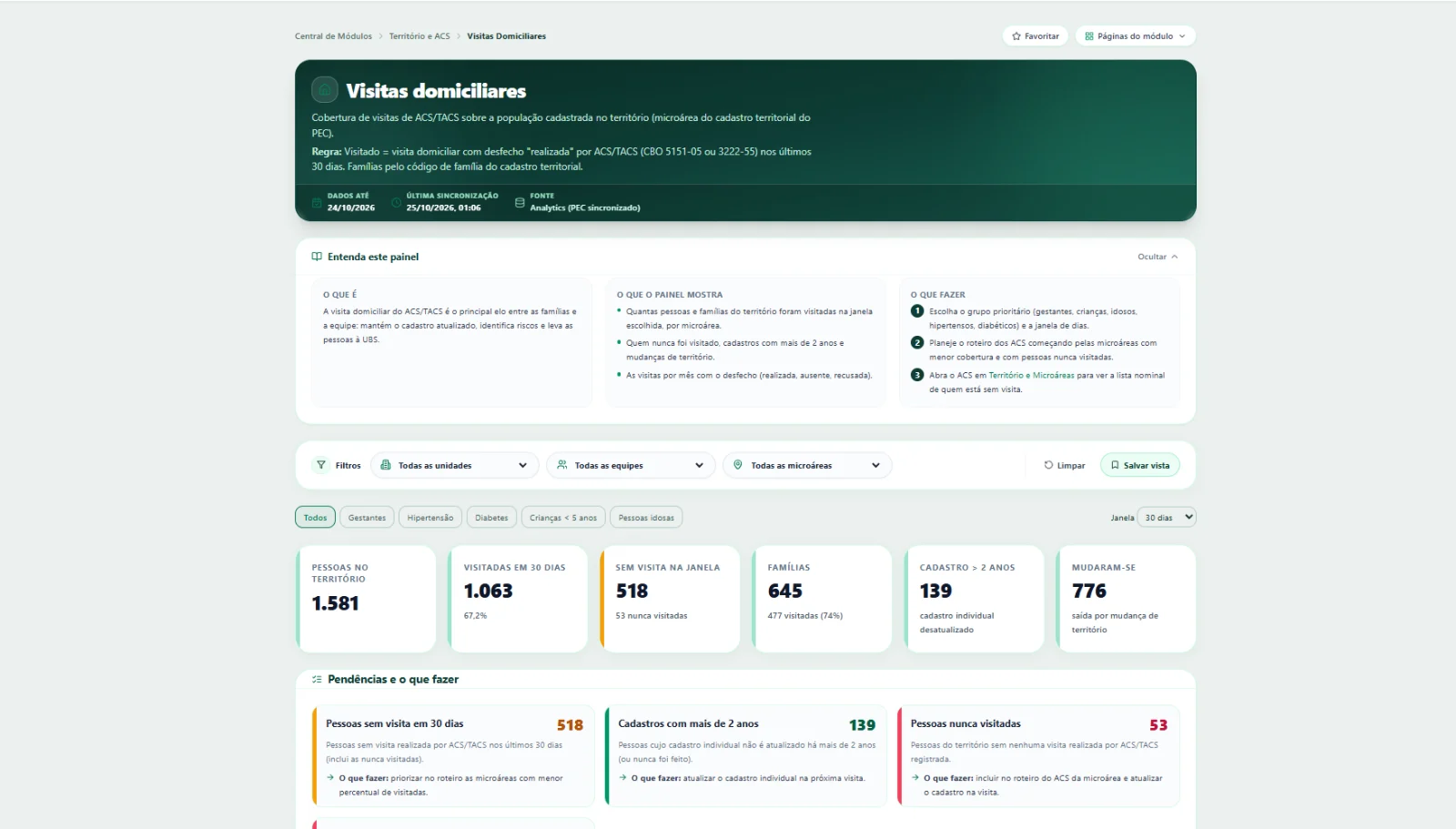This screenshot has width=1456, height=829.
Task: Select the Hipertensão filter chip
Action: coord(430,517)
